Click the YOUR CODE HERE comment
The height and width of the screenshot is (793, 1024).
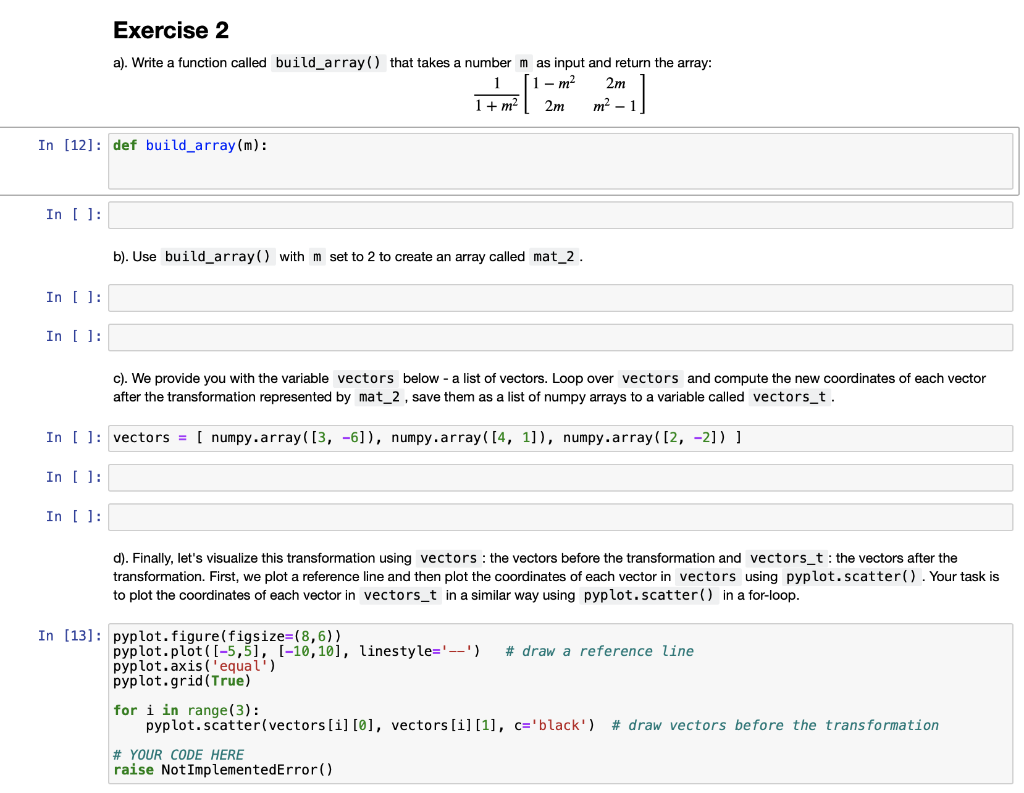click(178, 754)
